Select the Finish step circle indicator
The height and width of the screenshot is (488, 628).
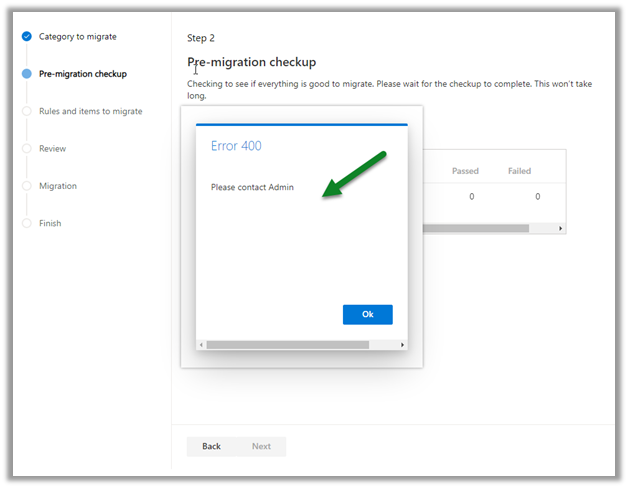(x=27, y=224)
